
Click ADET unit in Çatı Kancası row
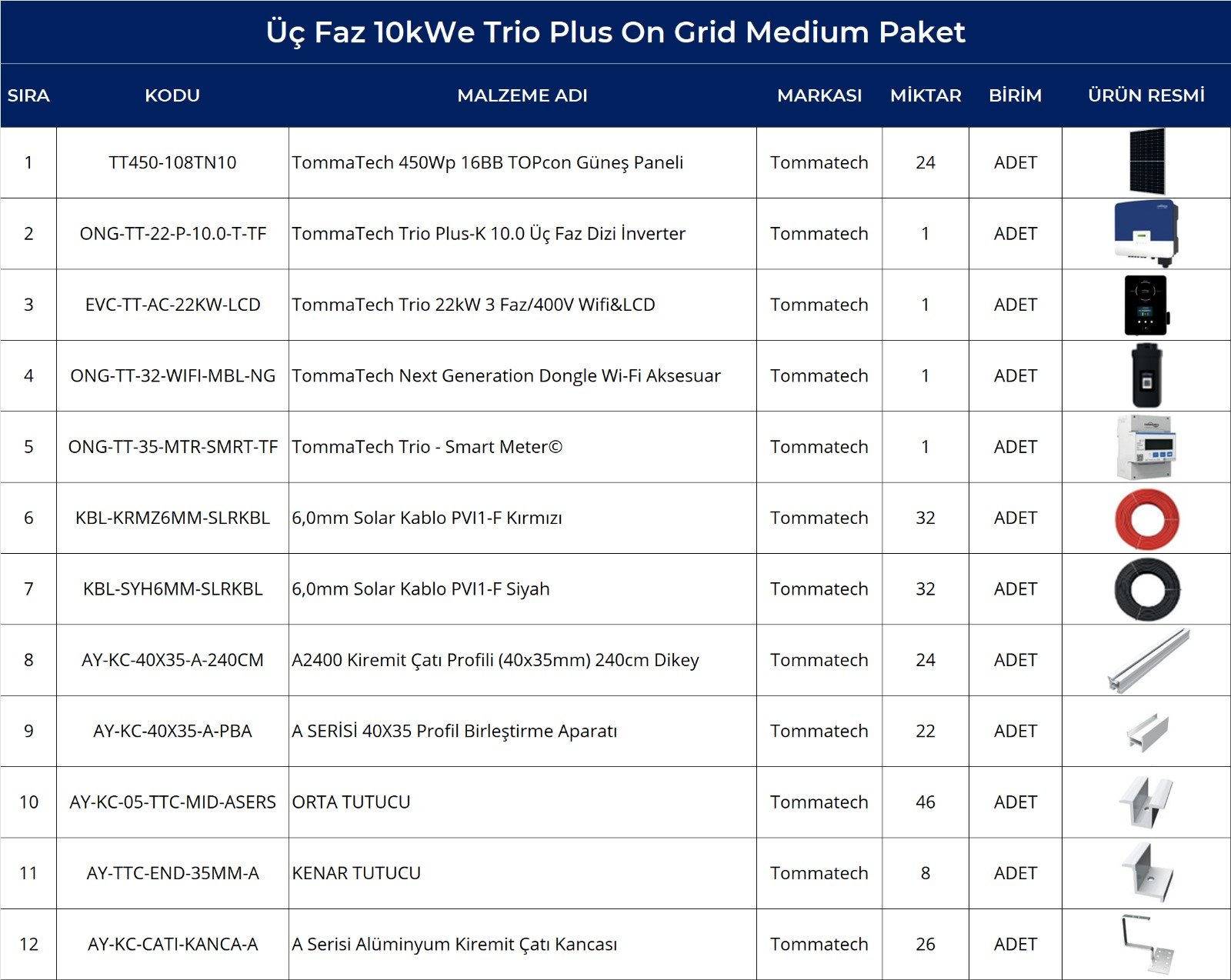[1016, 944]
